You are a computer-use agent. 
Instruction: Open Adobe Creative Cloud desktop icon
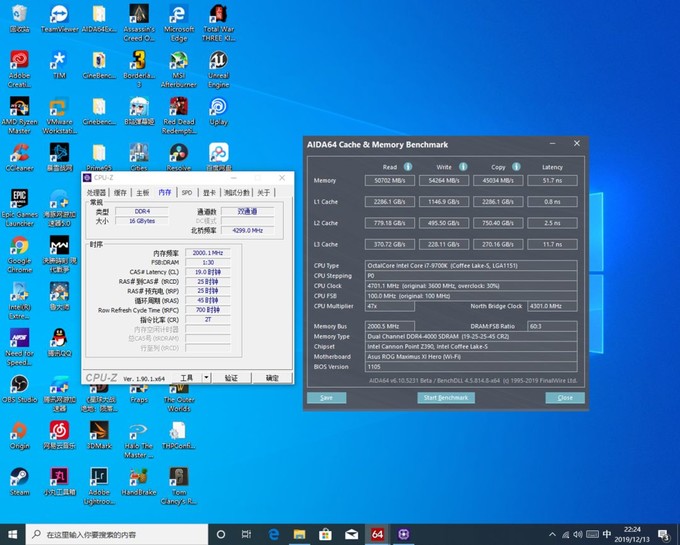coord(20,69)
